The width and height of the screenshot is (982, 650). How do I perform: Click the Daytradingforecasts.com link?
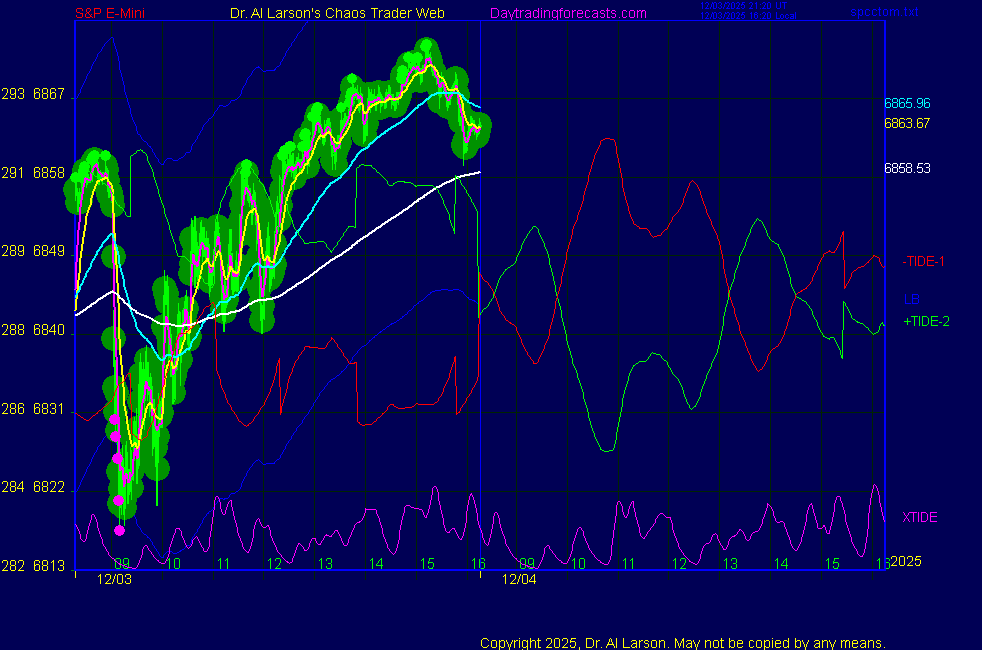pos(567,13)
